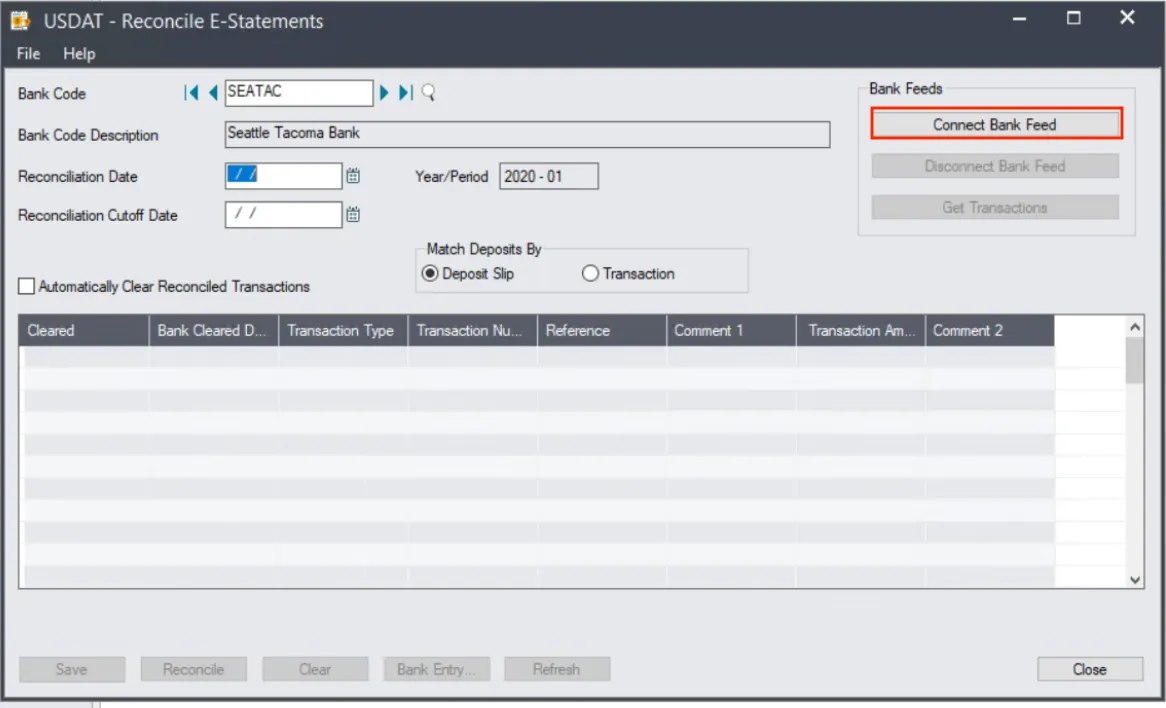The width and height of the screenshot is (1166, 708).
Task: Click the Cleared column header
Action: pos(84,331)
